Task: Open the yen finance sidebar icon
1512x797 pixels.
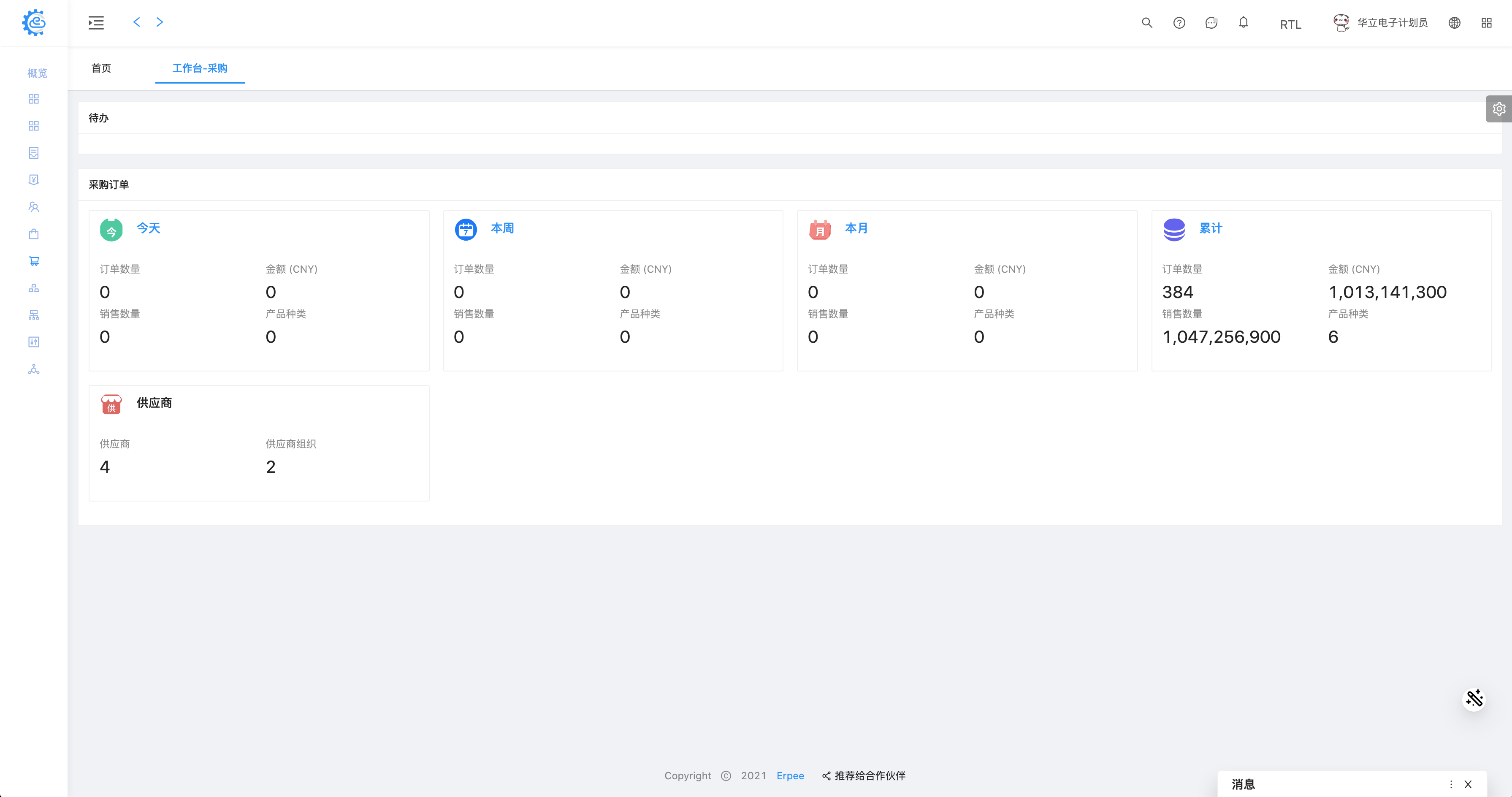Action: (33, 180)
